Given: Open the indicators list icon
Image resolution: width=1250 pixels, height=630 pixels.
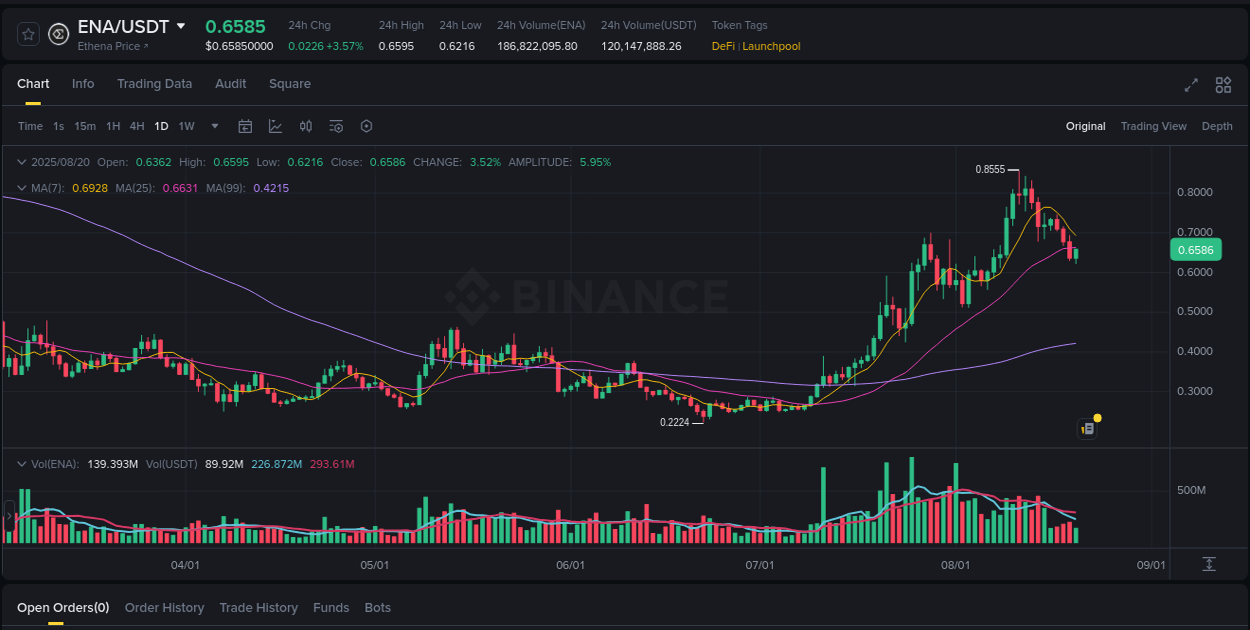Looking at the screenshot, I should coord(335,126).
